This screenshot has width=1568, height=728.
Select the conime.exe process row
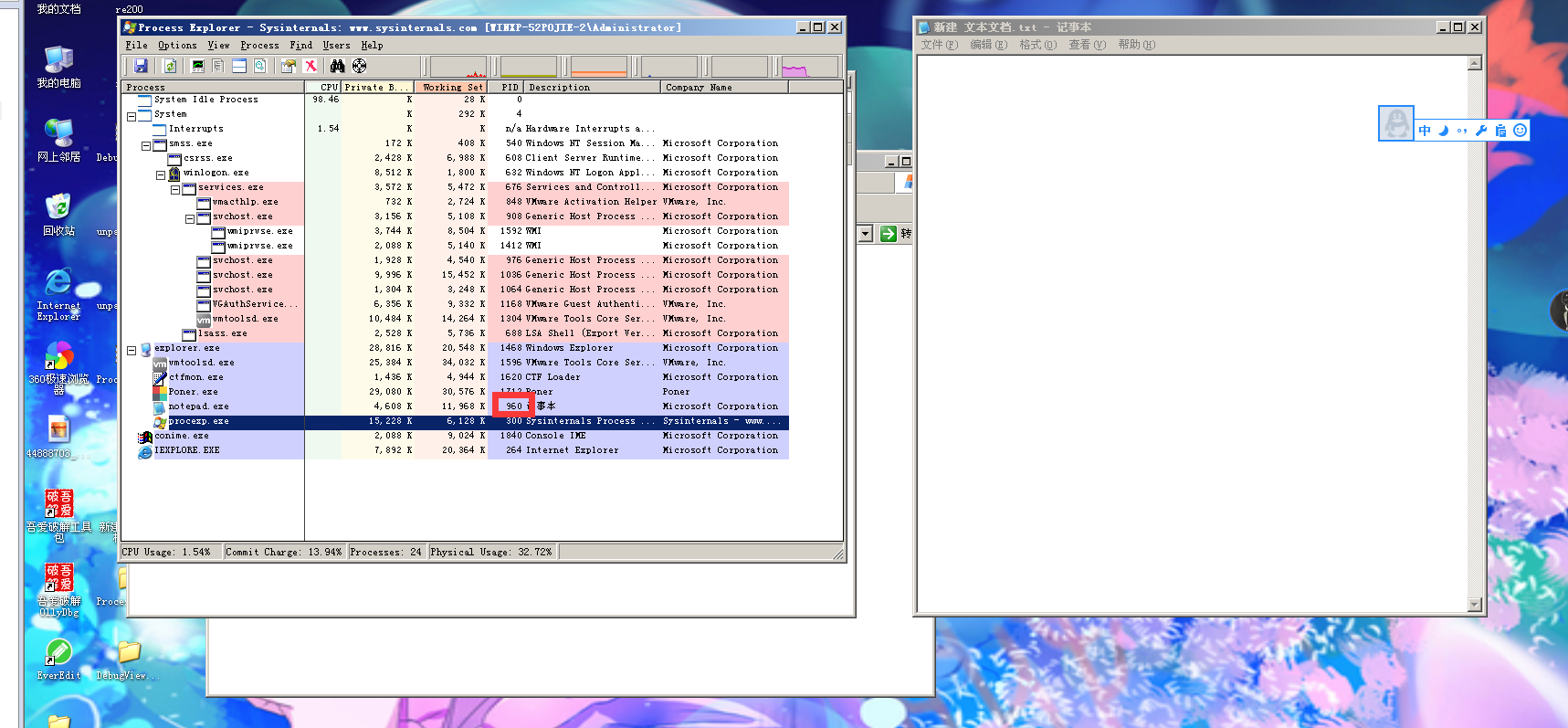pos(456,436)
